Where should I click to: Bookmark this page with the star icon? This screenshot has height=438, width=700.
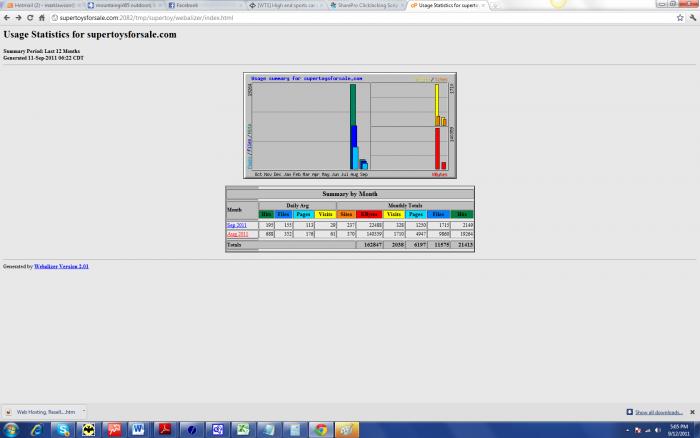[680, 18]
